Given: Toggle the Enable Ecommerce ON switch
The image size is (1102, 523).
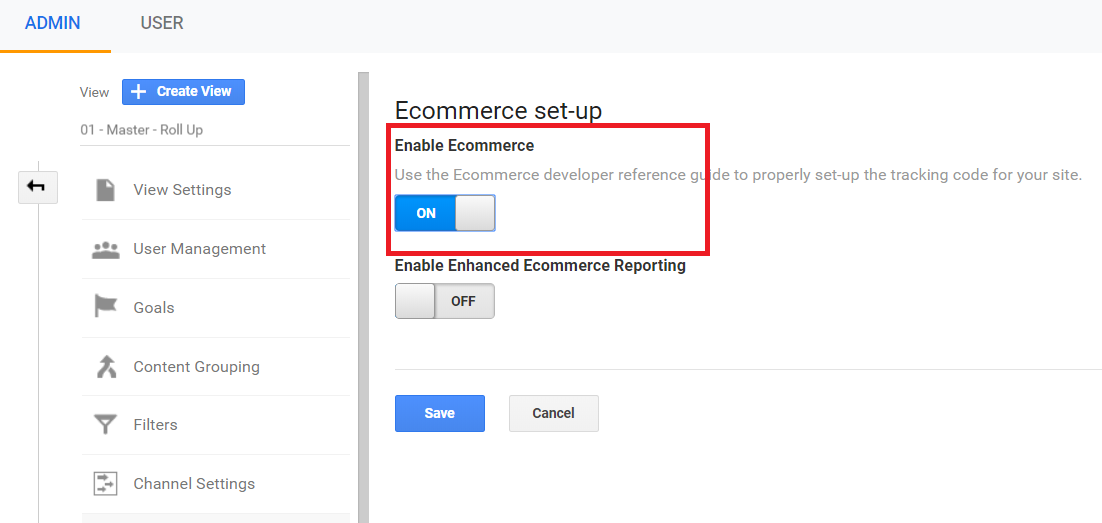Looking at the screenshot, I should (445, 213).
